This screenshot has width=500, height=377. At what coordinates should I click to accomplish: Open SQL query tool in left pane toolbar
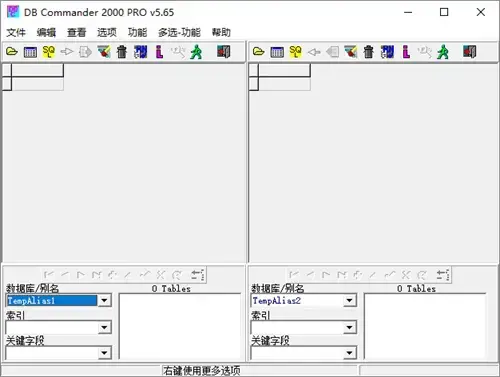(x=49, y=52)
